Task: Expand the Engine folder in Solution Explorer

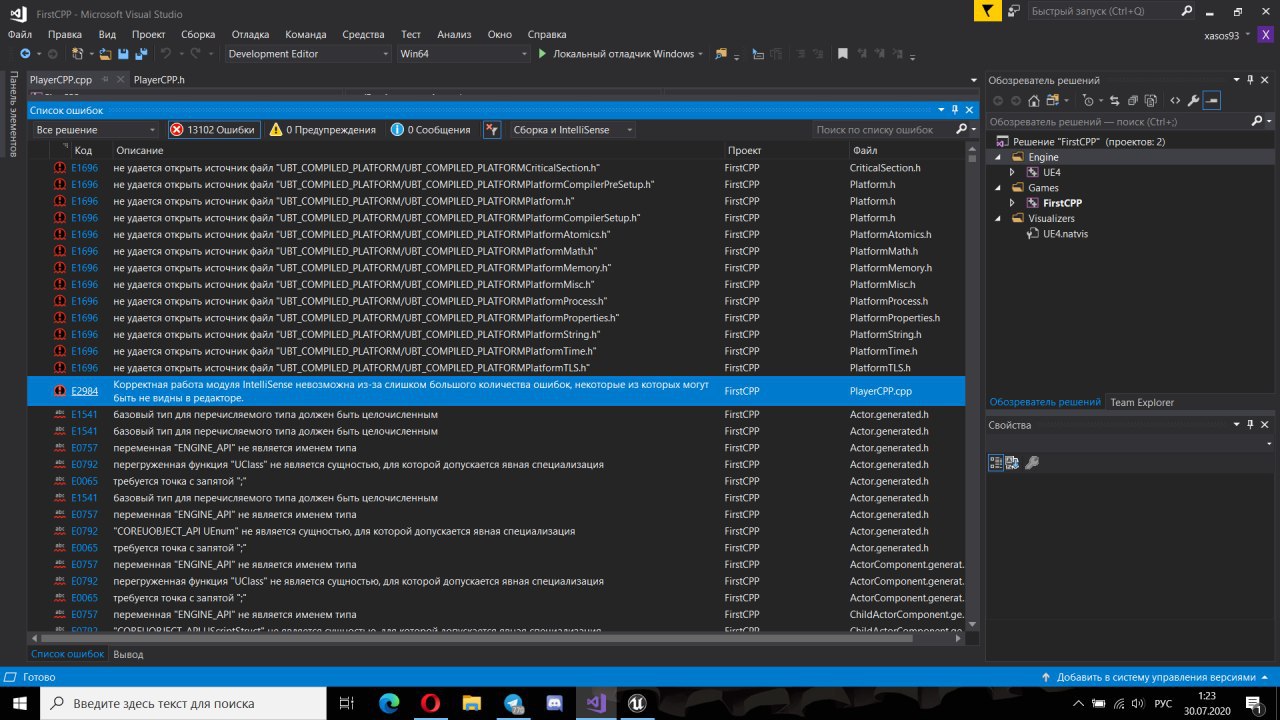Action: (x=996, y=157)
